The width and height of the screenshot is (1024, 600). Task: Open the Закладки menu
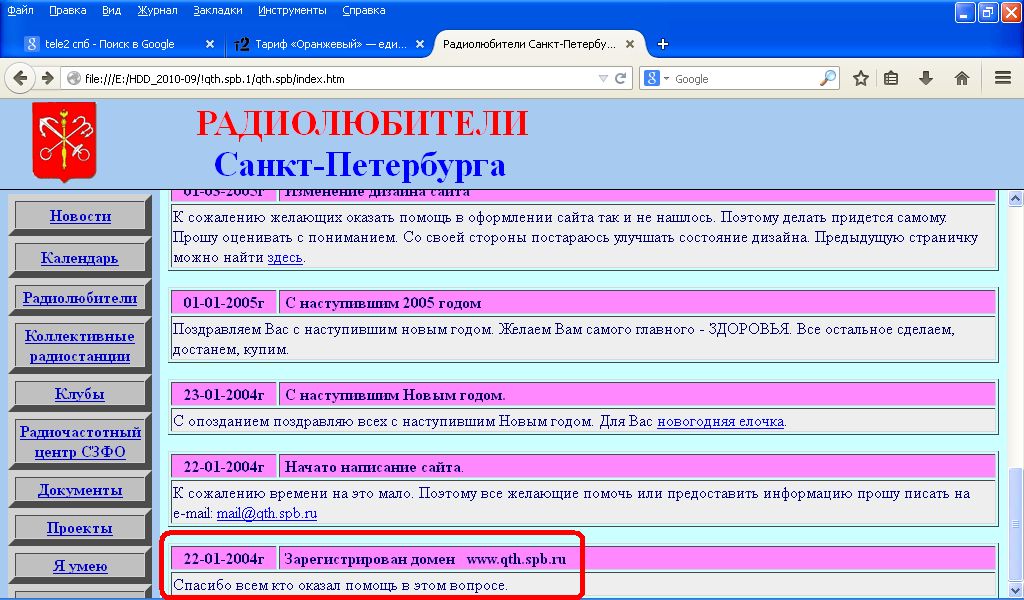[x=218, y=10]
